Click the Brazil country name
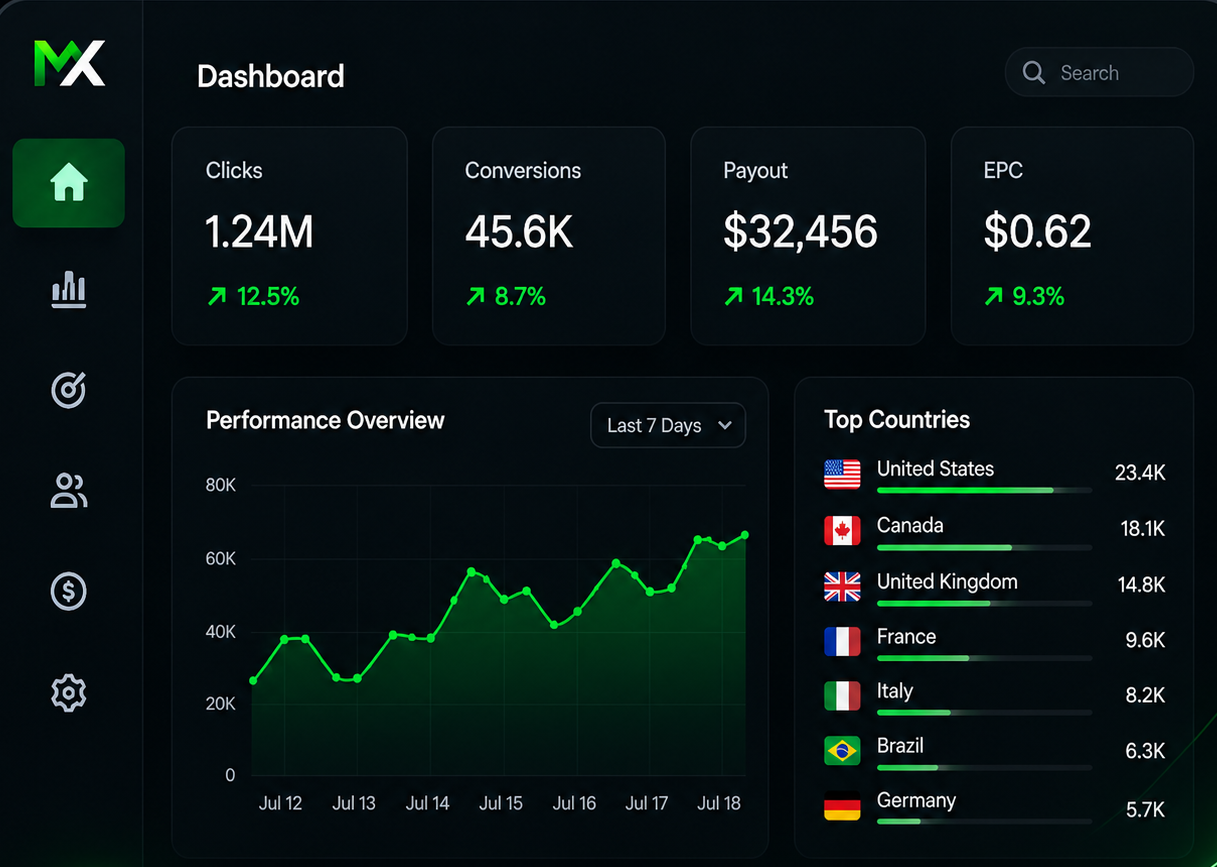 tap(900, 746)
